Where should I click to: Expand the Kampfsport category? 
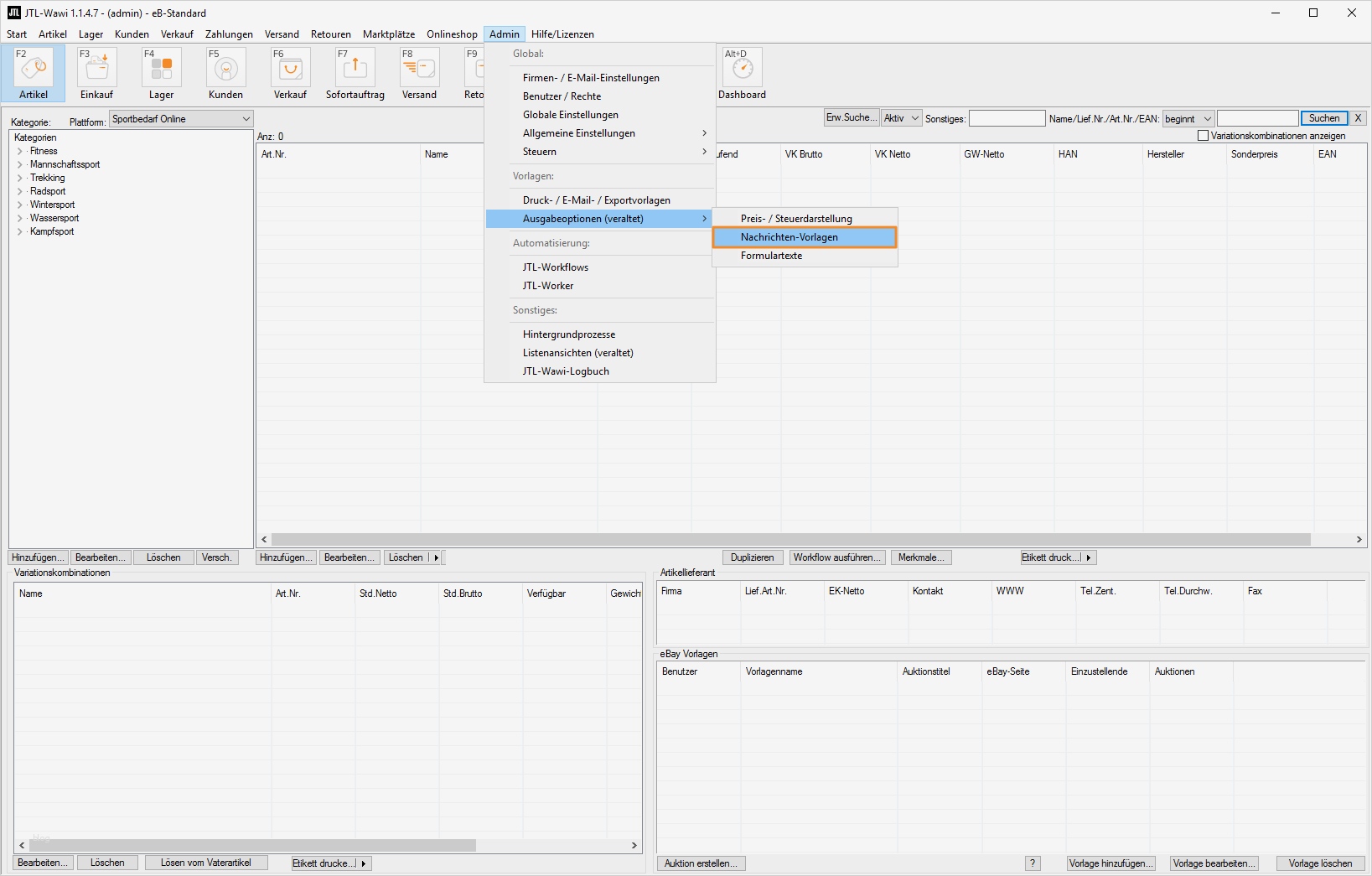pos(20,231)
